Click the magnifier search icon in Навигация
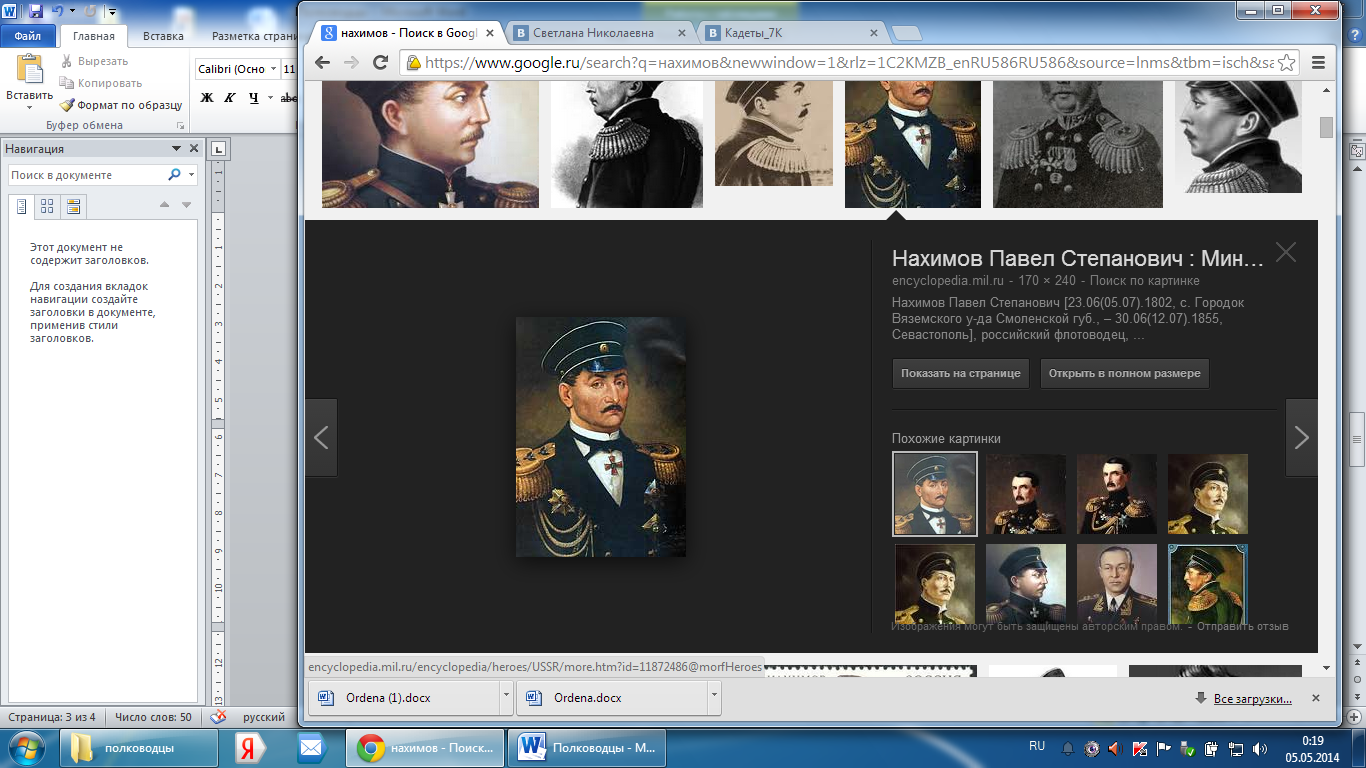 175,175
